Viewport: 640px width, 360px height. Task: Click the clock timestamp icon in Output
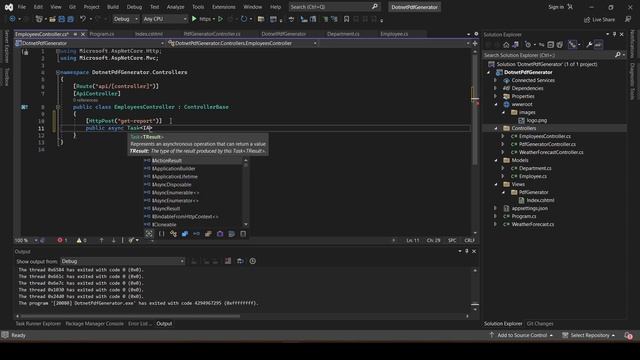[x=253, y=261]
